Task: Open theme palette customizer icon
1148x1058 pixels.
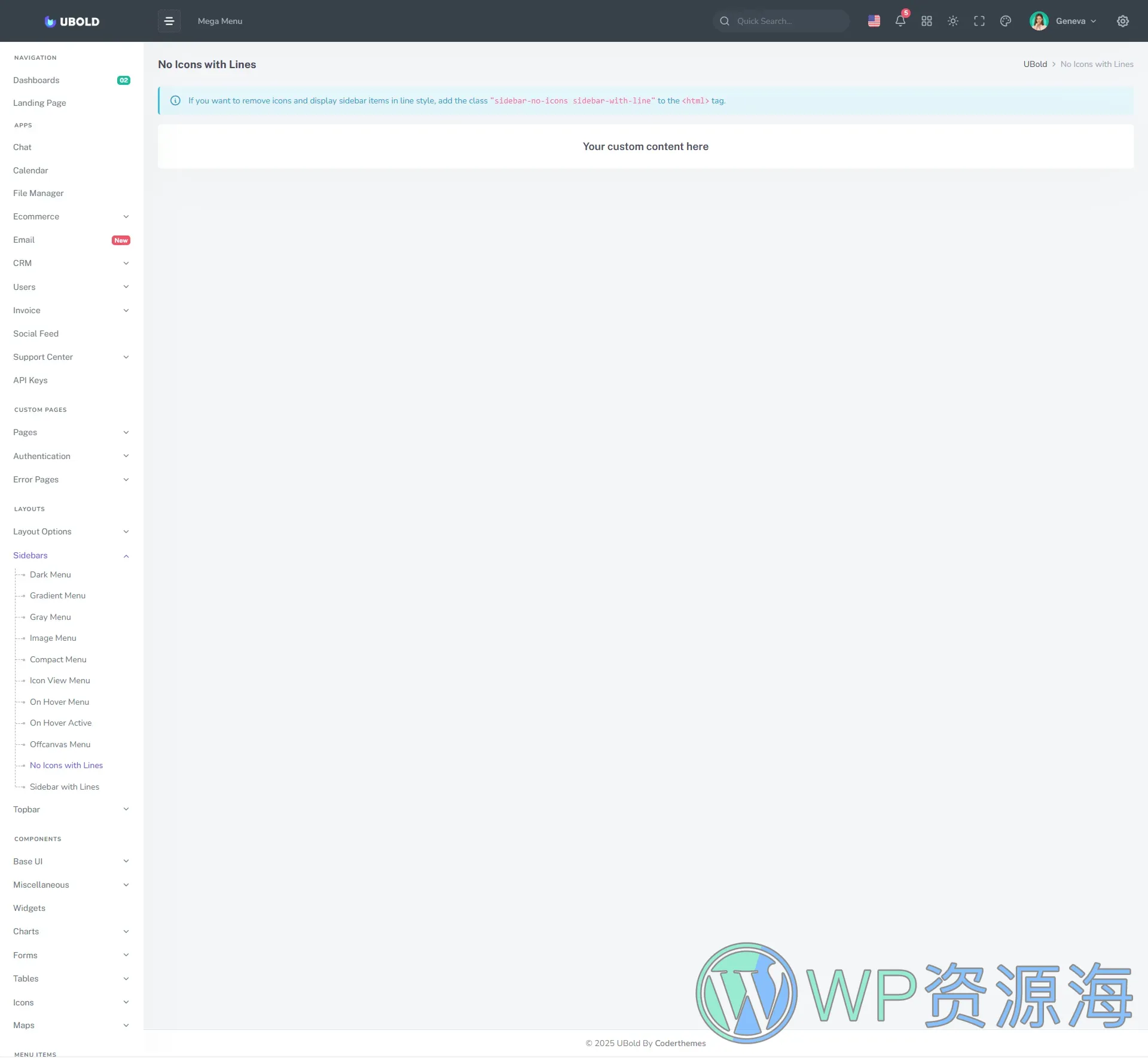Action: (x=1005, y=21)
